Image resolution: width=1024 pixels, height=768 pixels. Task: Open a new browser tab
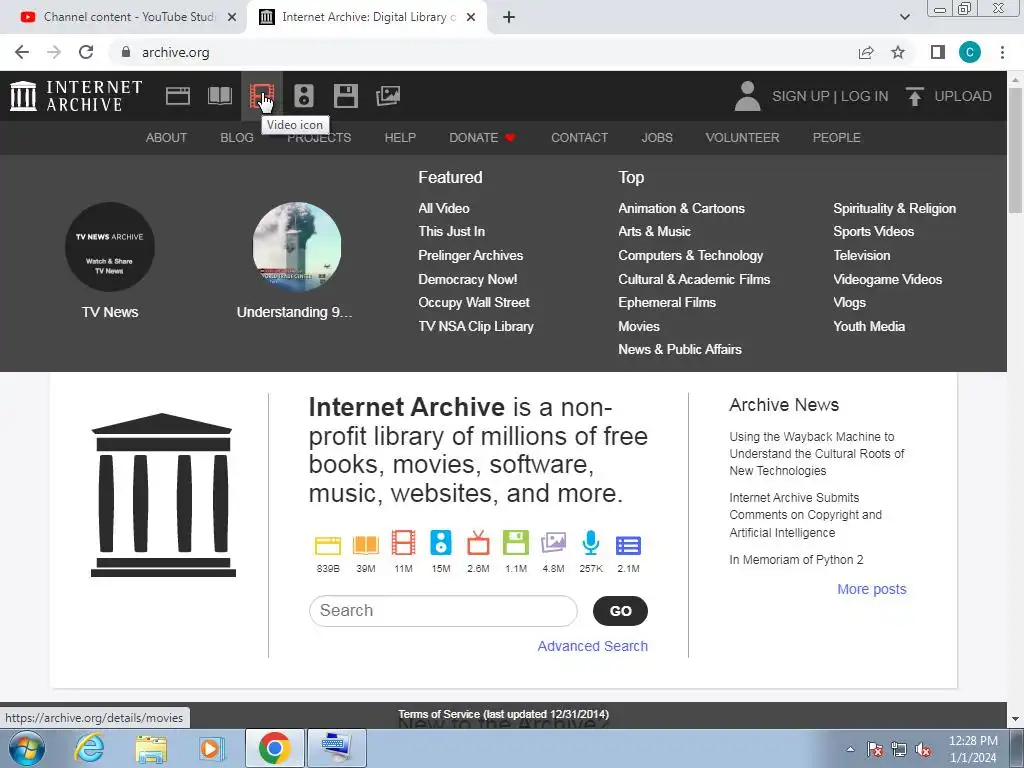click(509, 17)
